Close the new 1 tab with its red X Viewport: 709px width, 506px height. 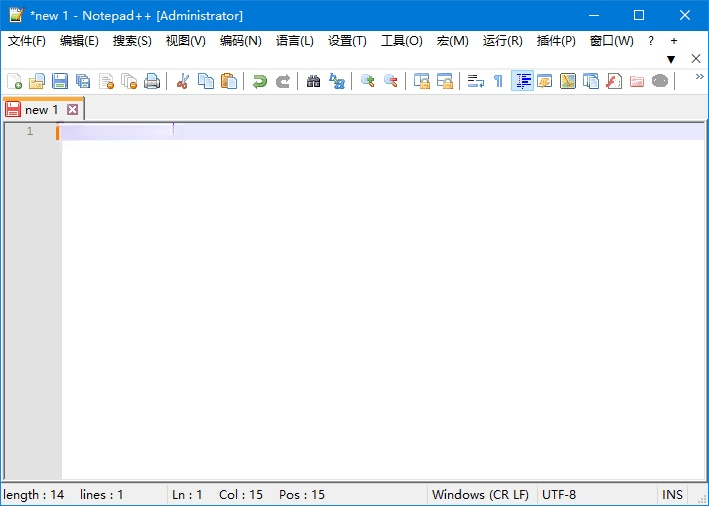point(72,110)
